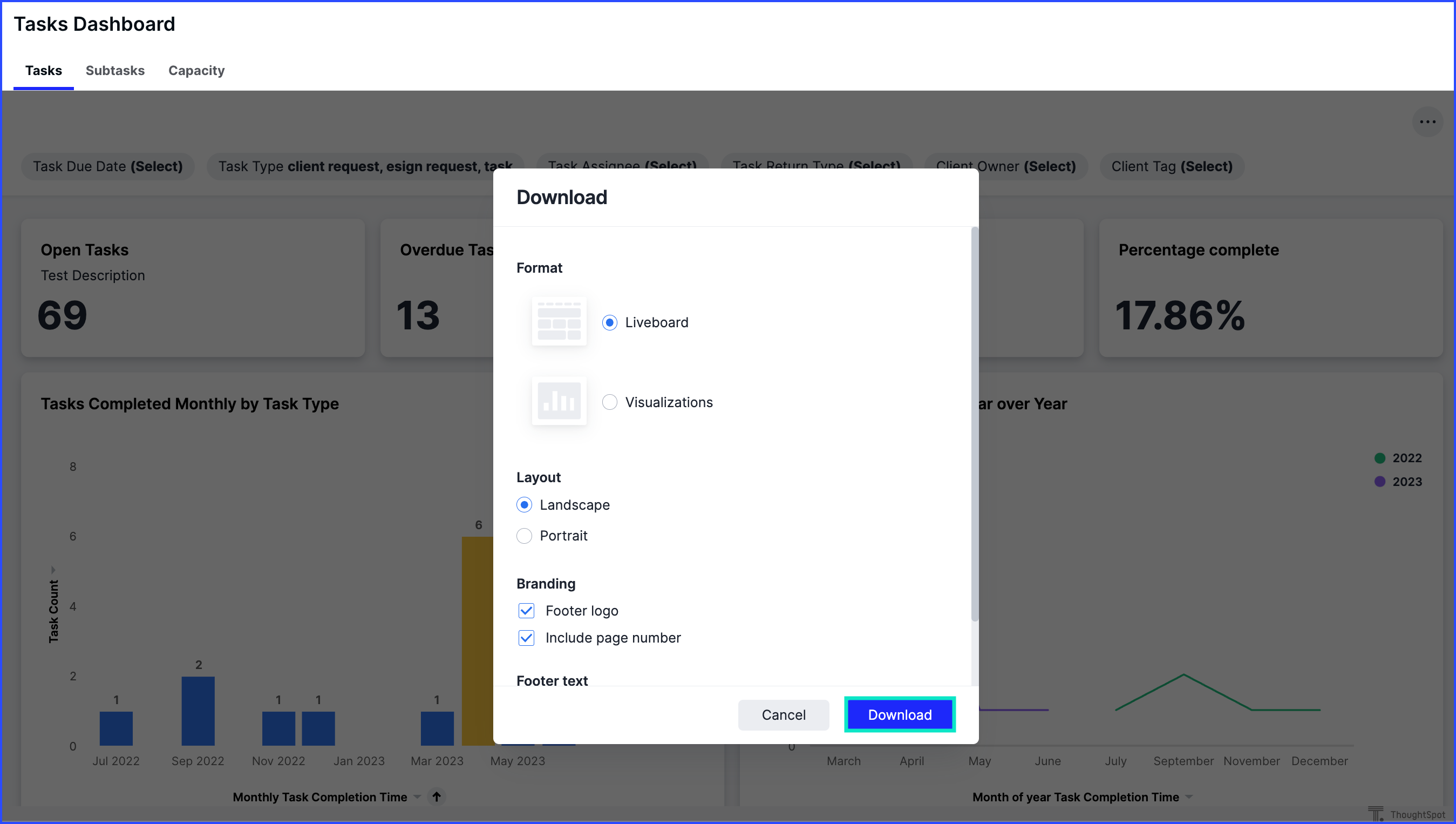Toggle the 2023 legend color dot
Screen dimensions: 1456x824
point(1380,482)
